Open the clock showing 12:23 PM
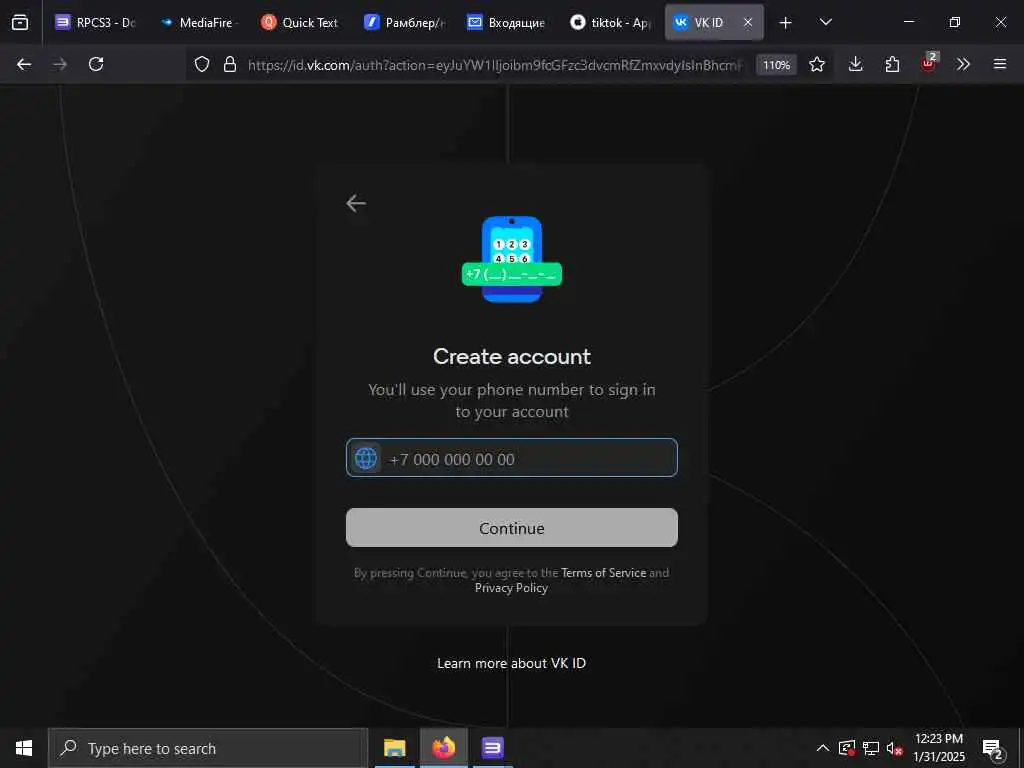 click(x=939, y=748)
